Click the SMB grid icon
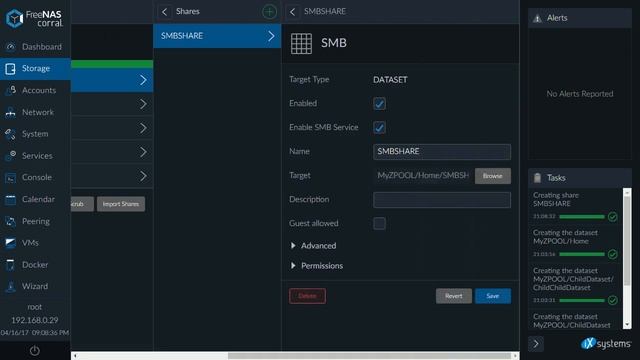640x360 pixels. coord(301,43)
